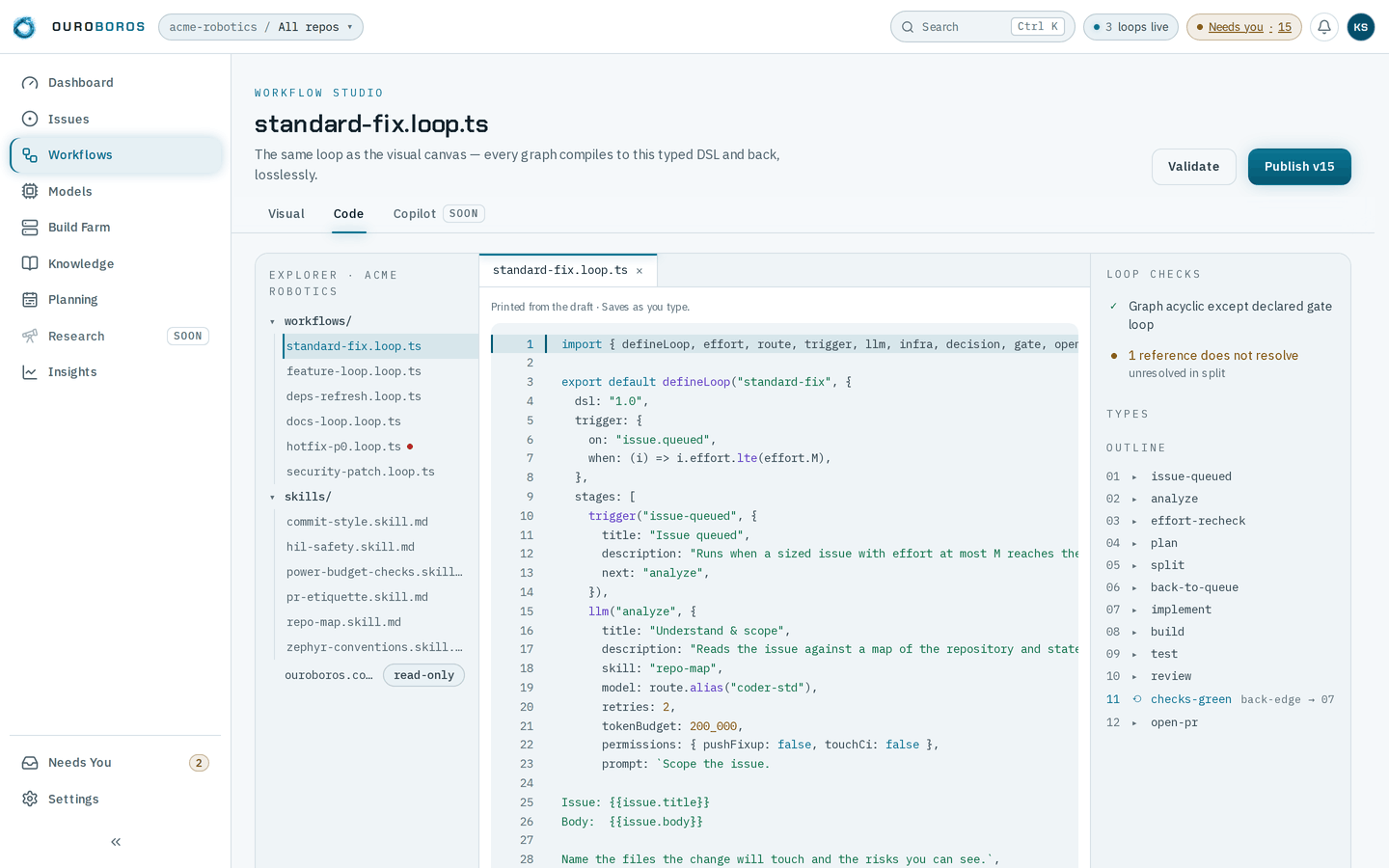Go to Workflows in sidebar
This screenshot has width=1389, height=868.
(117, 155)
